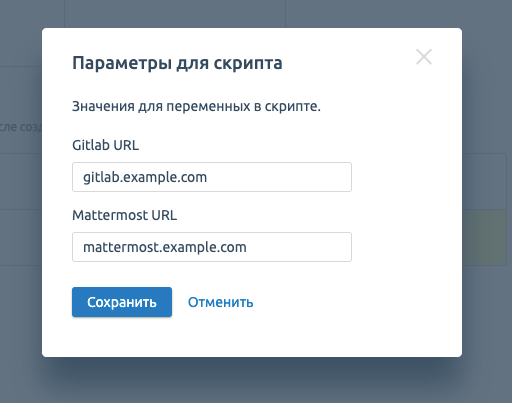Image resolution: width=512 pixels, height=403 pixels.
Task: Click the Параметры для скрипта heading
Action: click(x=177, y=63)
